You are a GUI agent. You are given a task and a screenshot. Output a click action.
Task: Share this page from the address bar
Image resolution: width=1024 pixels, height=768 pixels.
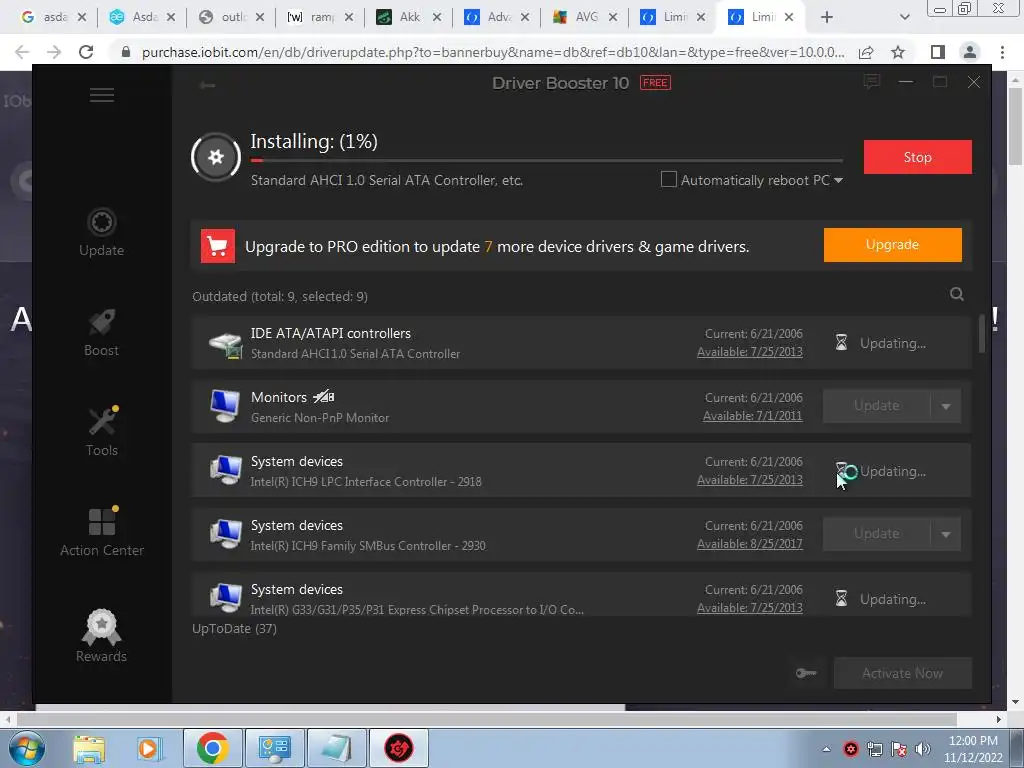(x=866, y=52)
